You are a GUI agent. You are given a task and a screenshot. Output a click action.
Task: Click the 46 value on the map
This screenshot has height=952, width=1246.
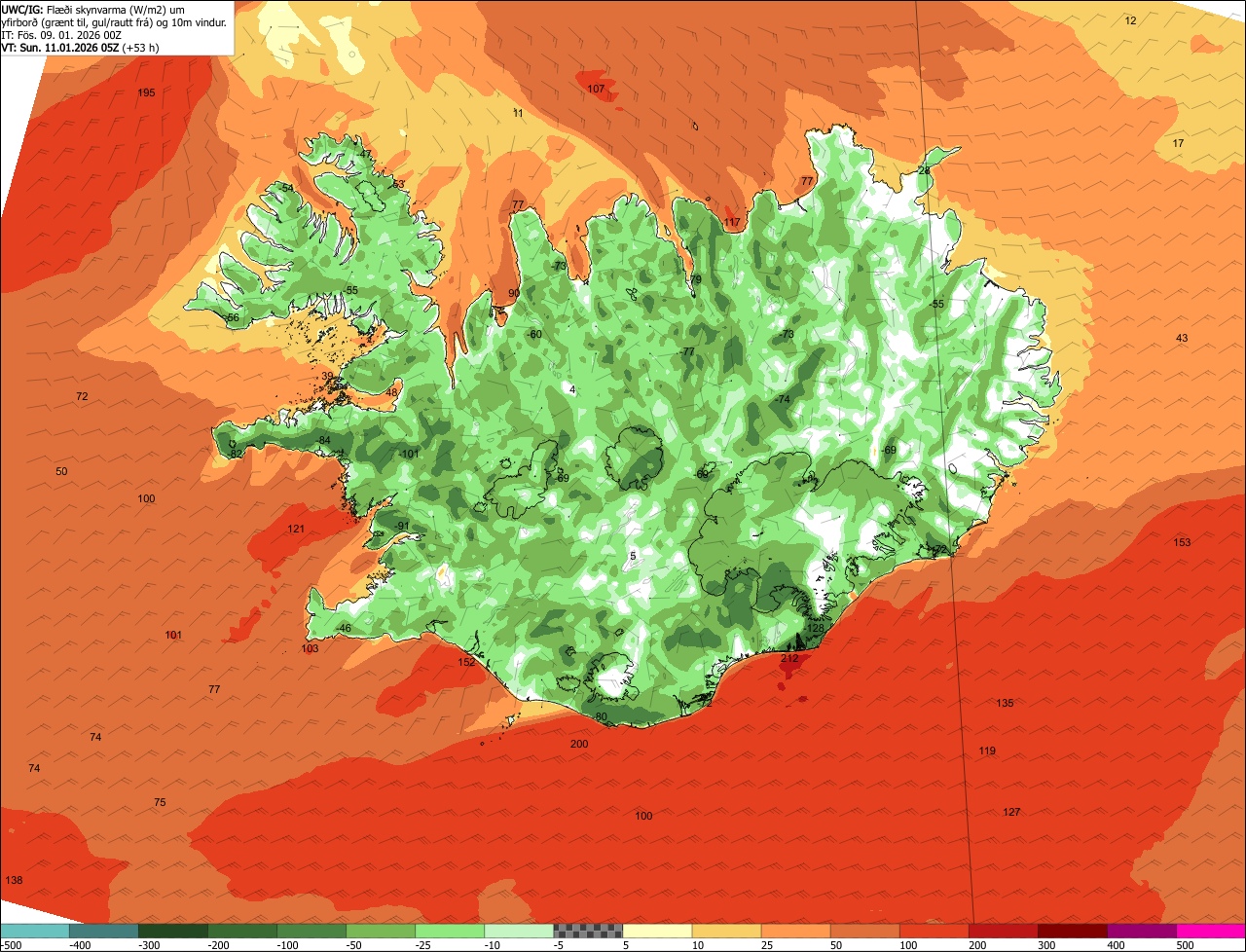[x=345, y=628]
